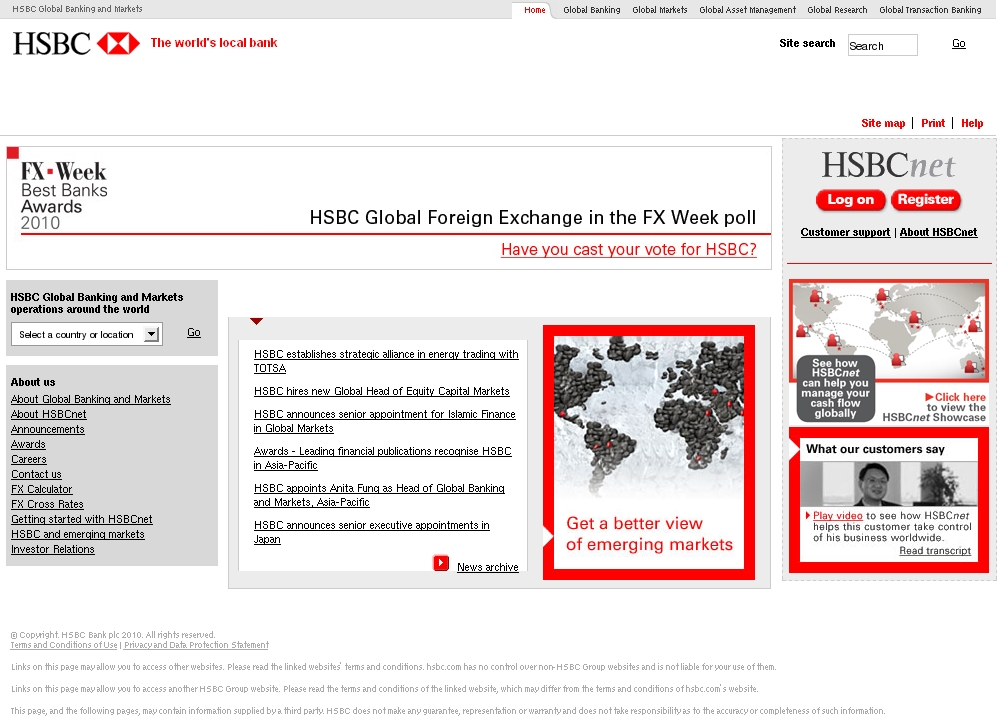Open Getting started with HSBCnet link
This screenshot has height=728, width=997.
(x=81, y=519)
